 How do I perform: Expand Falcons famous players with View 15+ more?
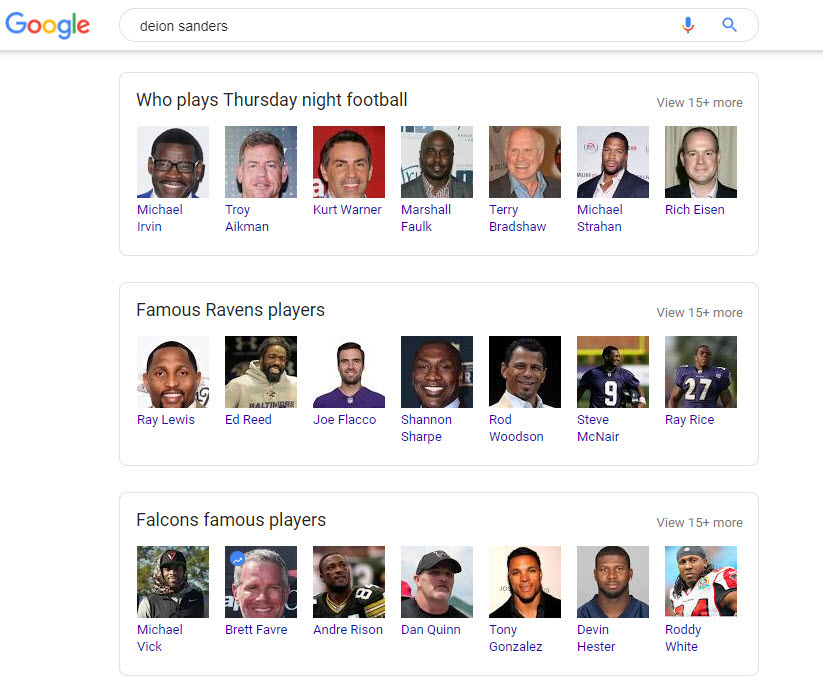coord(699,522)
